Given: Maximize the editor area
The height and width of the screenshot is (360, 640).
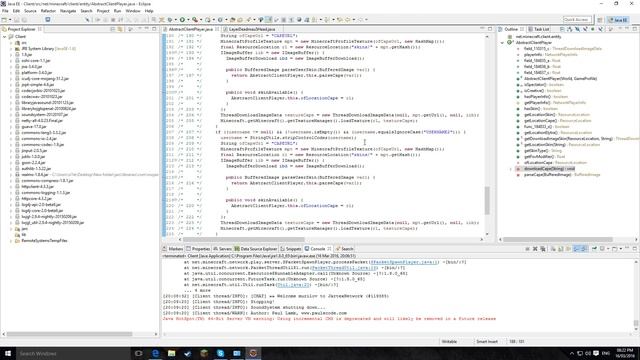Looking at the screenshot, I should coord(490,29).
